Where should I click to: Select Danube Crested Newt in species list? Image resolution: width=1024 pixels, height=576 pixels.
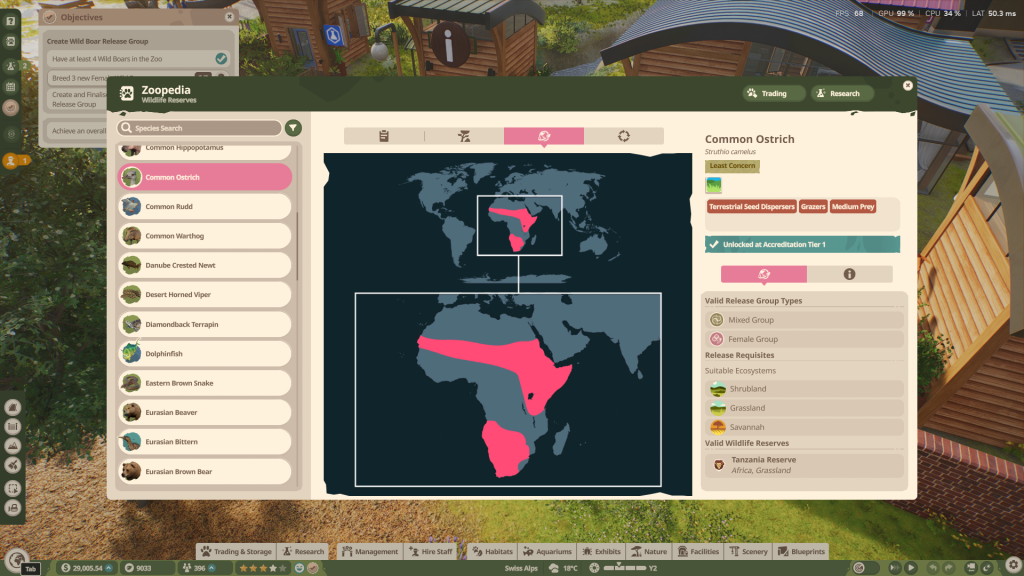click(x=204, y=265)
